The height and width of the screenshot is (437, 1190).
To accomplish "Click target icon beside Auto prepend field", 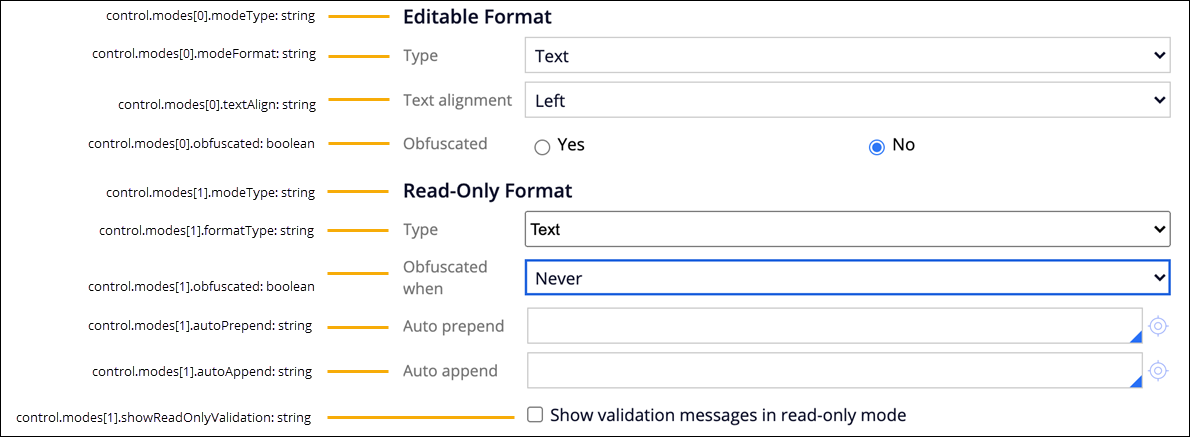I will click(x=1158, y=326).
